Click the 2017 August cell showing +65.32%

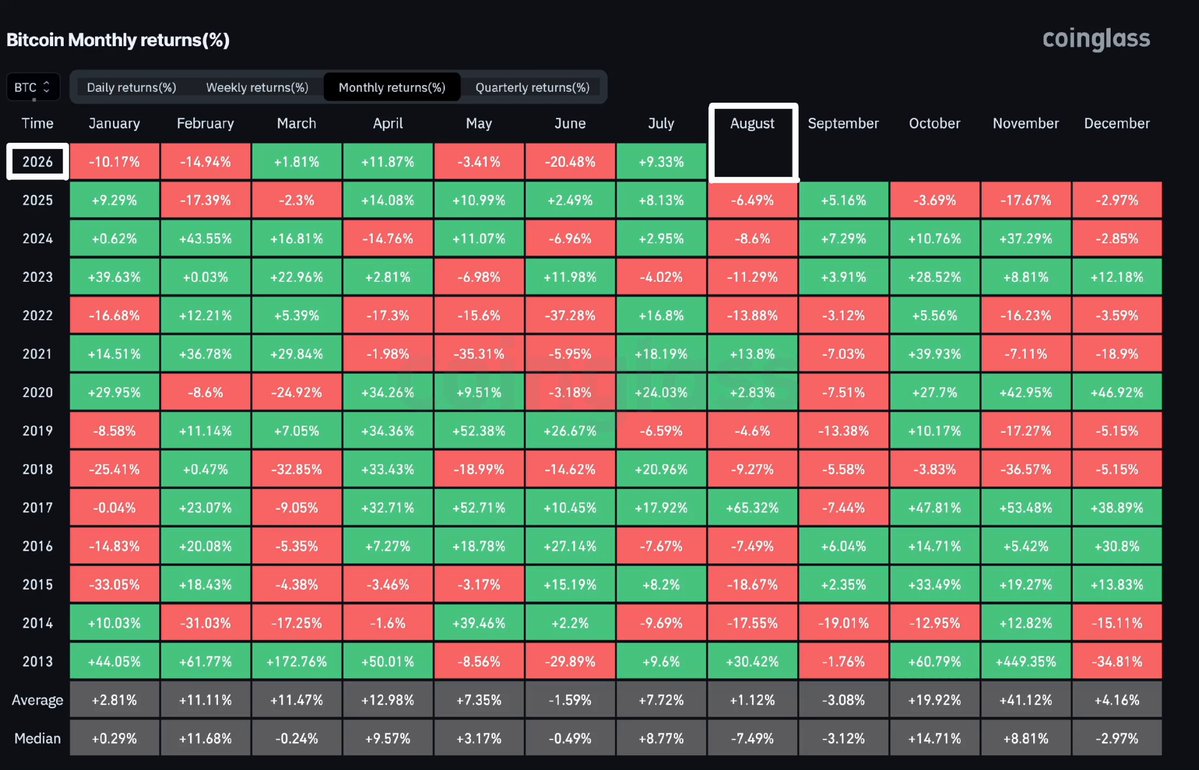[752, 508]
